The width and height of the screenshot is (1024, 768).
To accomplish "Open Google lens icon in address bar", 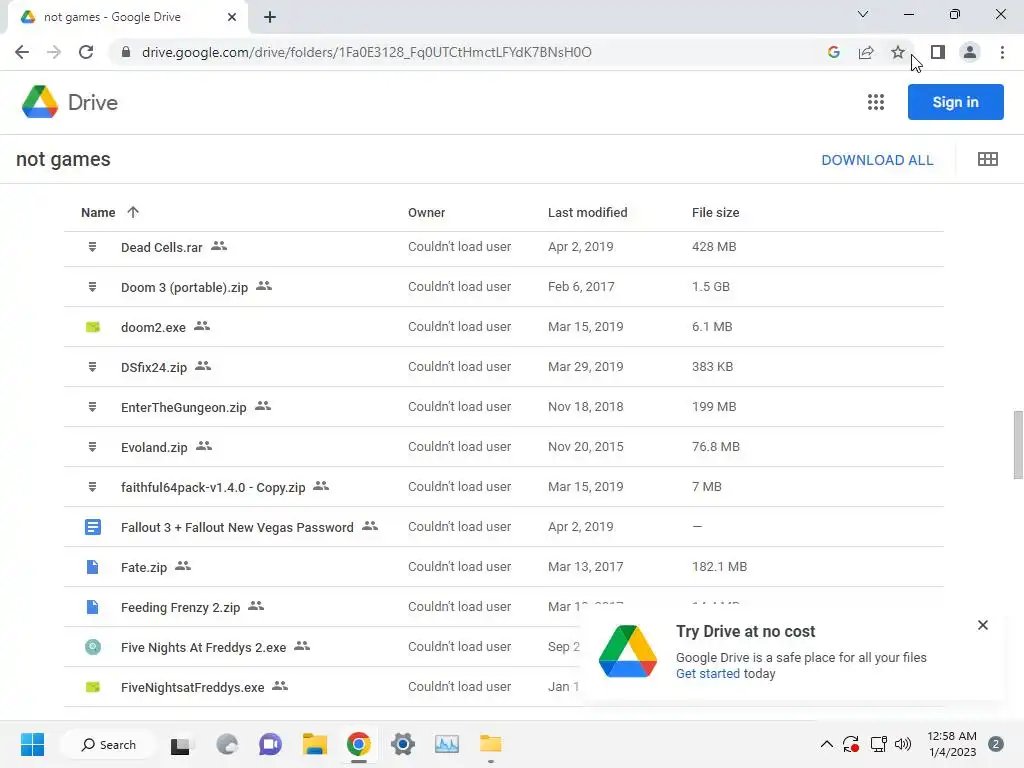I will [x=833, y=52].
